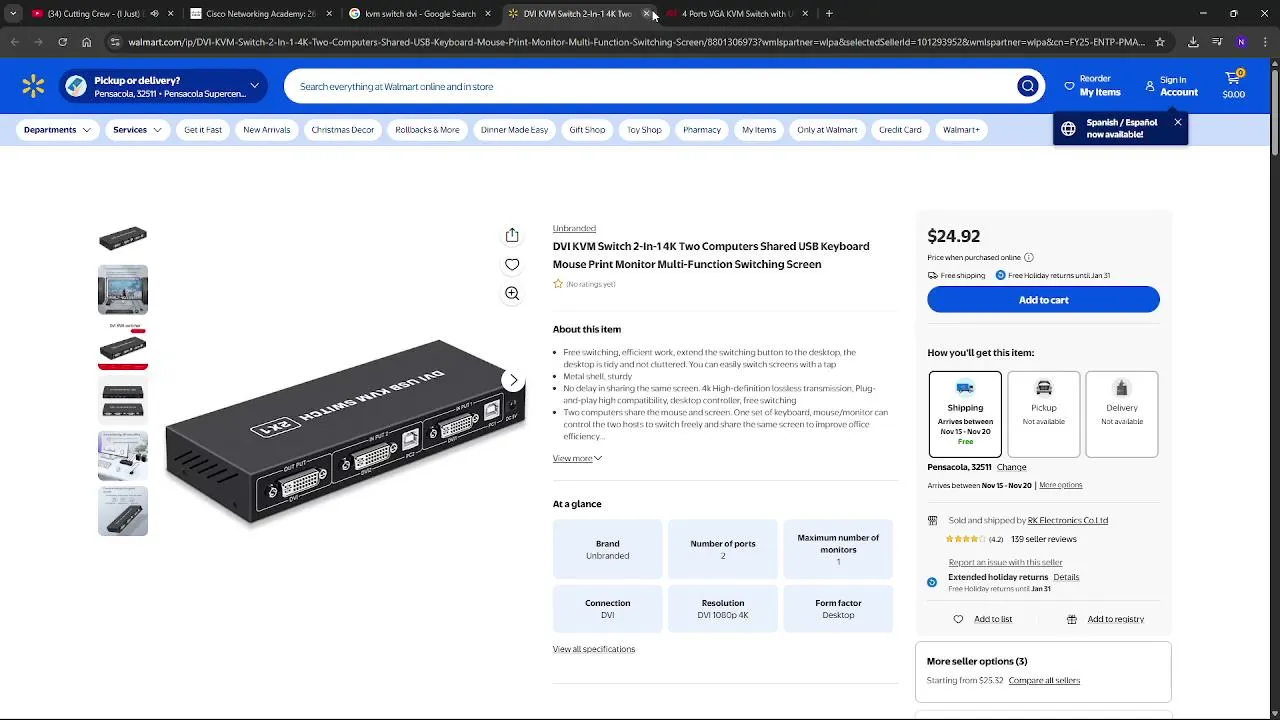The height and width of the screenshot is (720, 1280).
Task: Click the Walmart spark logo
Action: pos(33,86)
